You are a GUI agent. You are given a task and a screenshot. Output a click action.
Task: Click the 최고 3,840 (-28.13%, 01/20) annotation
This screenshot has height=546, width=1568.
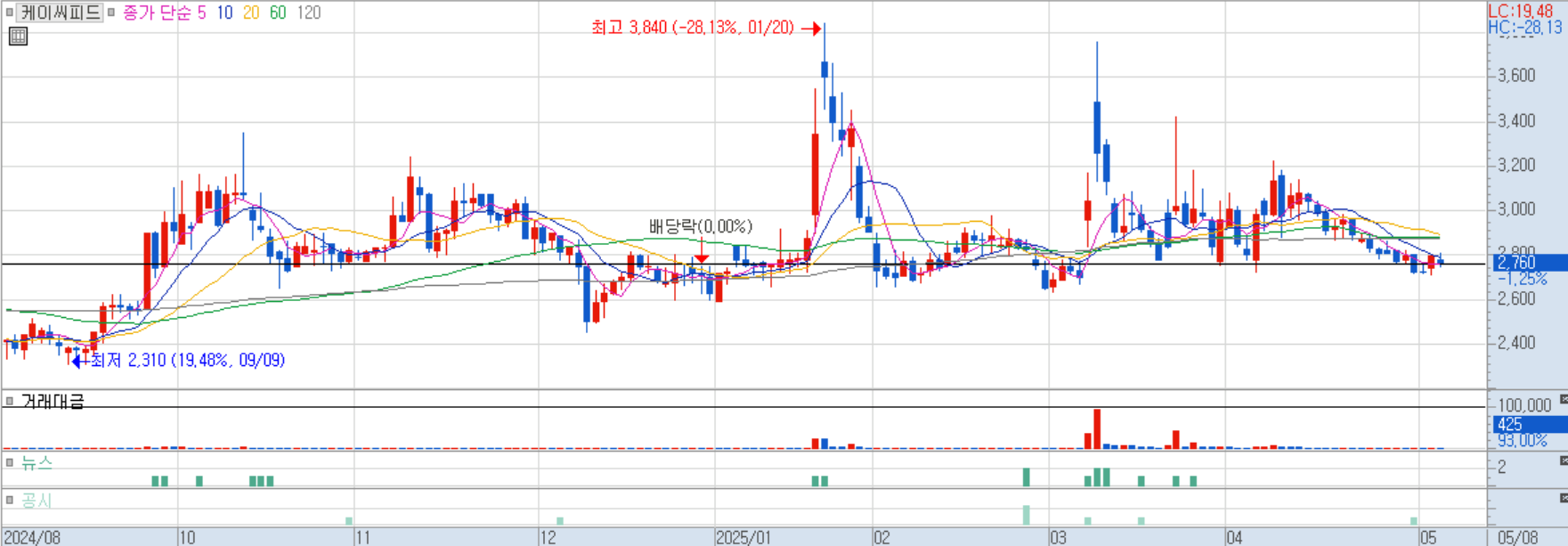pos(693,28)
